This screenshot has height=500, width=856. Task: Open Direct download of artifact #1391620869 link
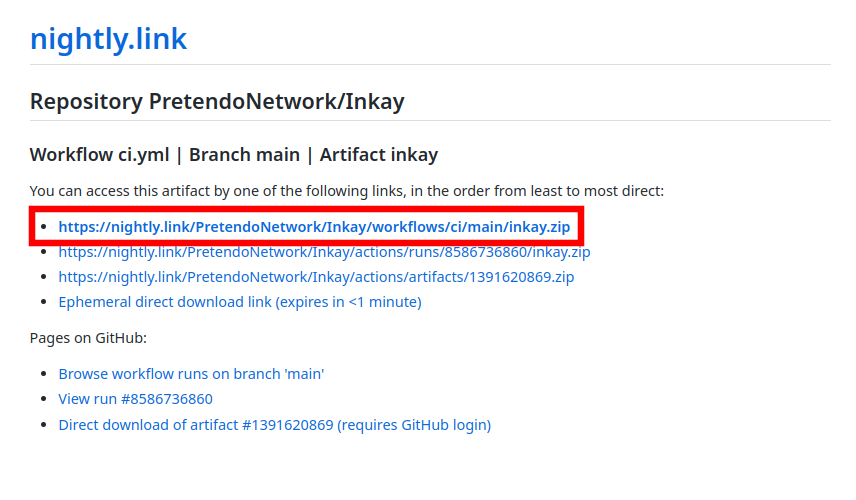pos(275,425)
